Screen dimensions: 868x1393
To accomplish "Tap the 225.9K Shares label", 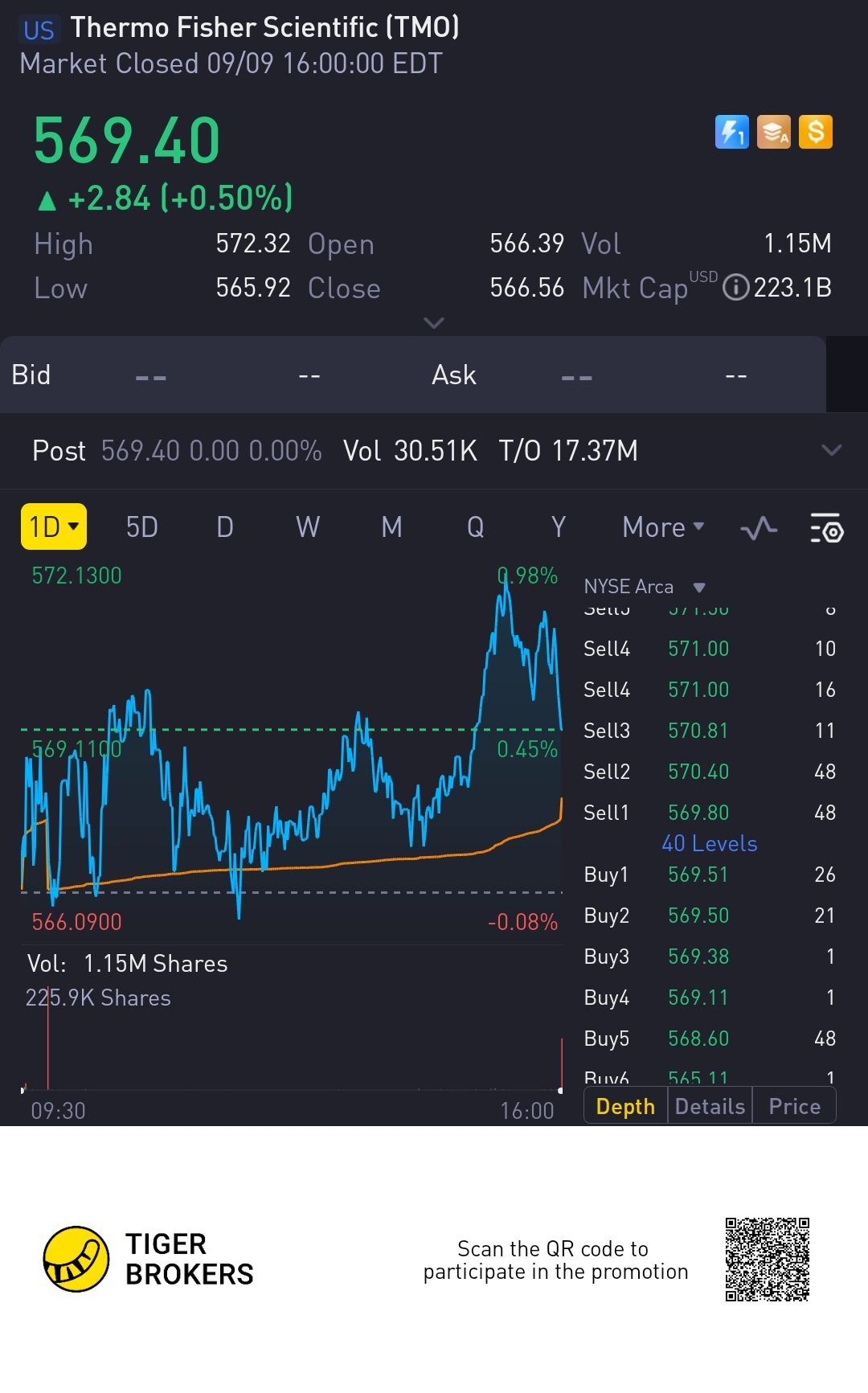I will pyautogui.click(x=98, y=998).
